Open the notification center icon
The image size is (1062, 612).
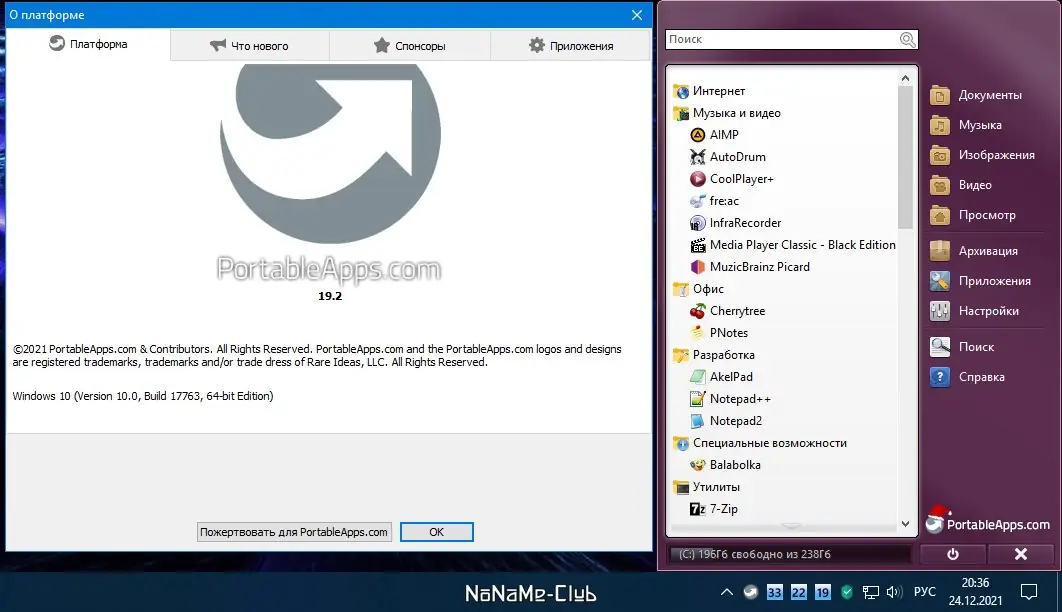[1029, 592]
